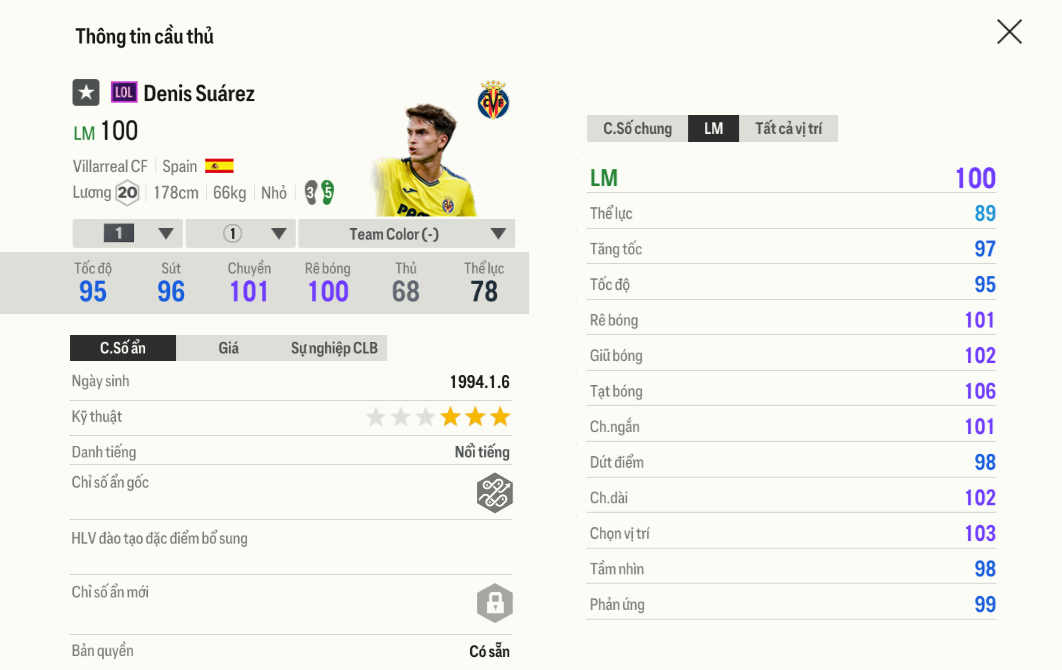Image resolution: width=1062 pixels, height=670 pixels.
Task: Click the Spain flag icon
Action: pyautogui.click(x=219, y=166)
